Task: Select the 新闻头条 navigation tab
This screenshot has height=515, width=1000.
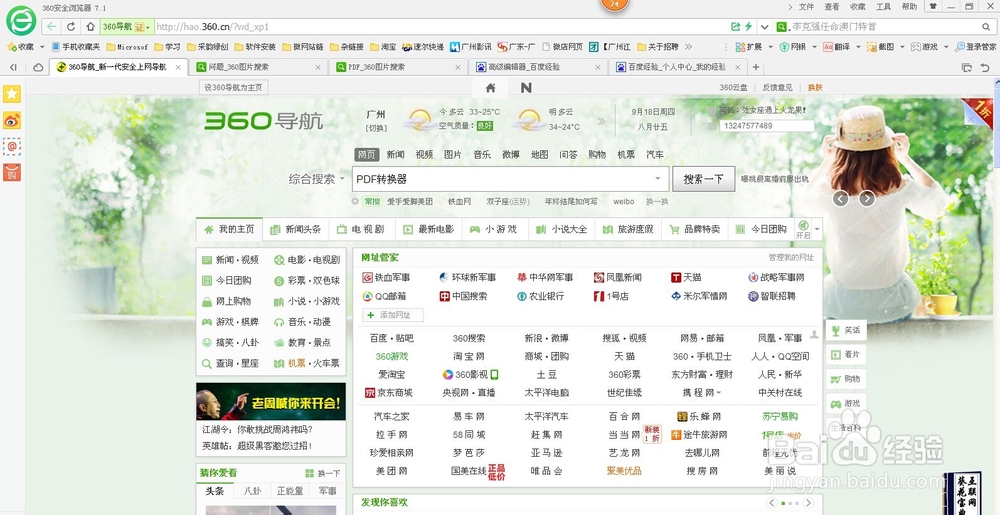Action: point(295,229)
